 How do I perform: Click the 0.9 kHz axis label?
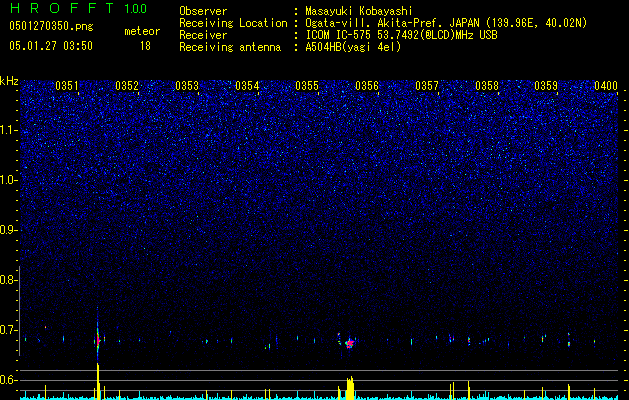8,230
